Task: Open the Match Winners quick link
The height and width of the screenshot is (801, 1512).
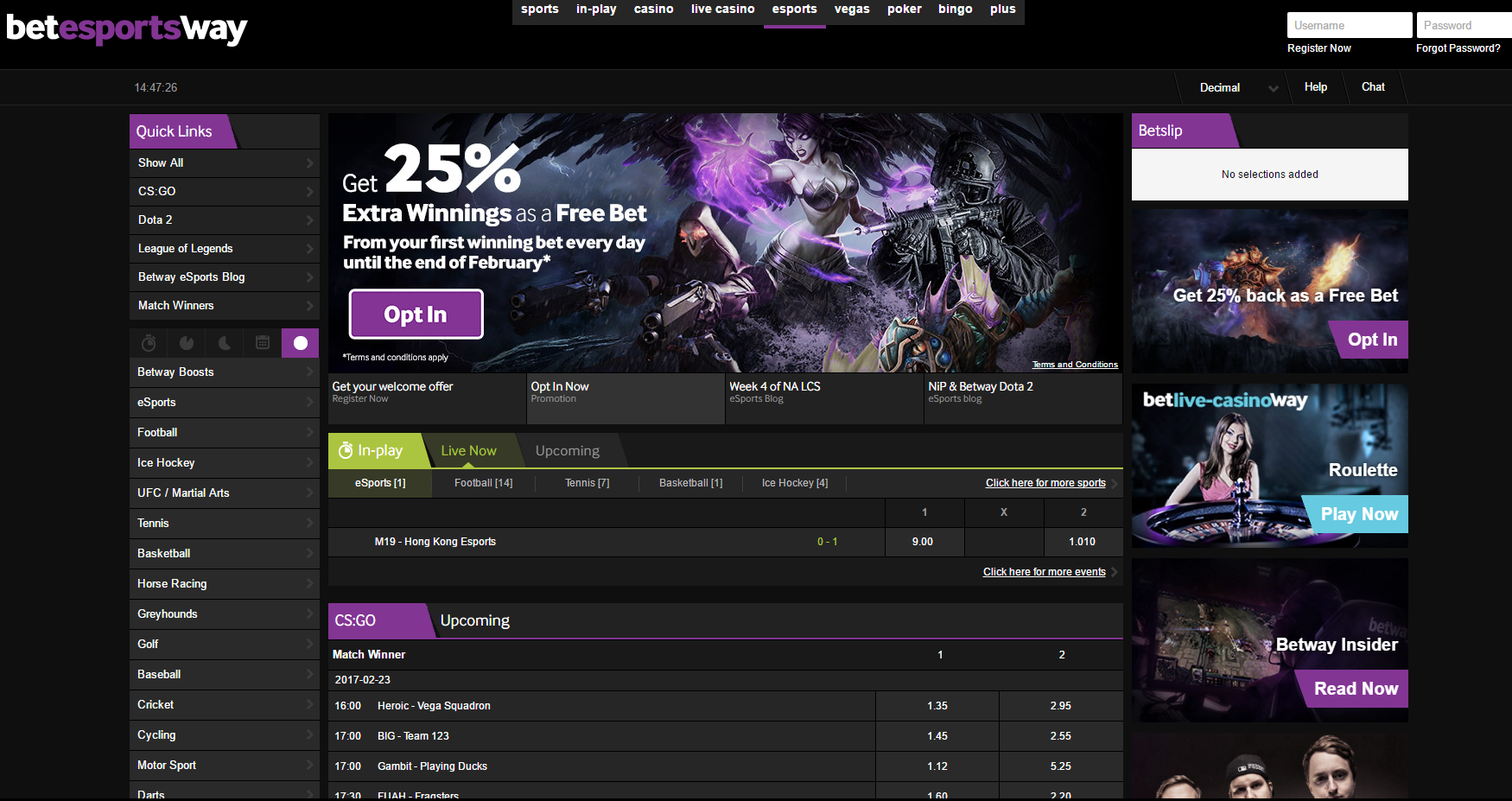Action: click(225, 306)
